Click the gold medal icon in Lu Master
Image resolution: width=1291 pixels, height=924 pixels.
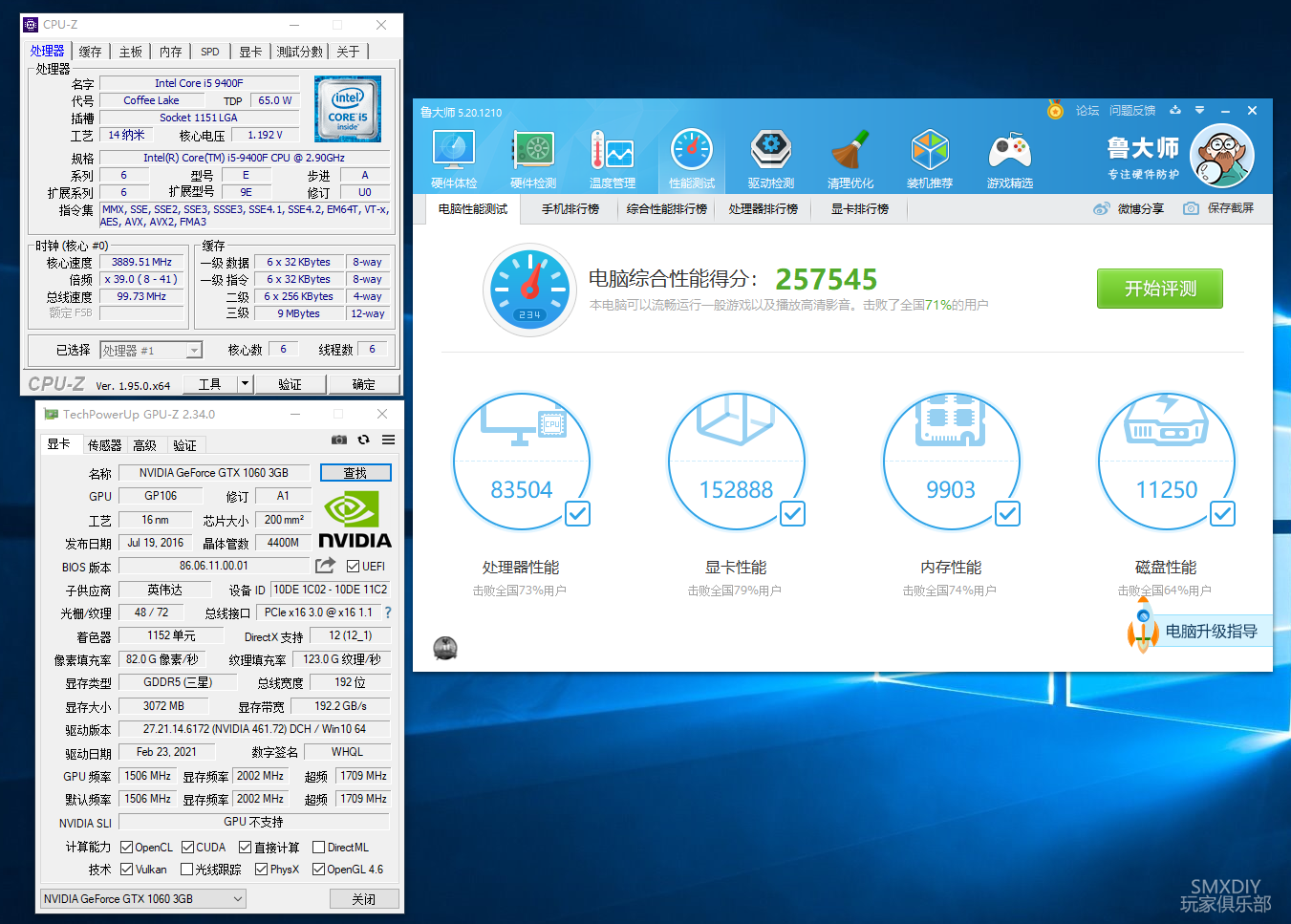coord(1055,110)
